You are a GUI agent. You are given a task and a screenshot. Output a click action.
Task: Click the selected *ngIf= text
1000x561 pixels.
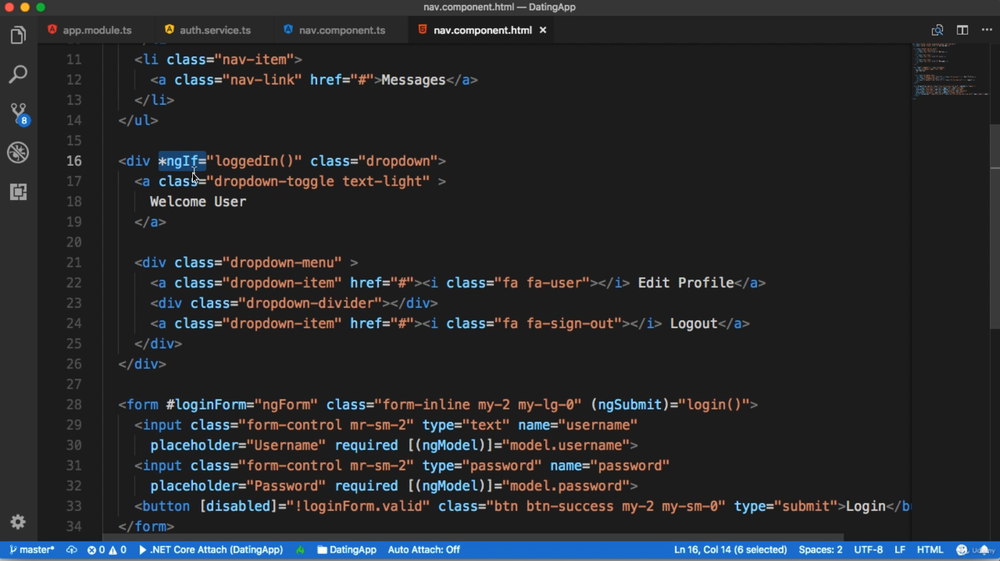(182, 161)
